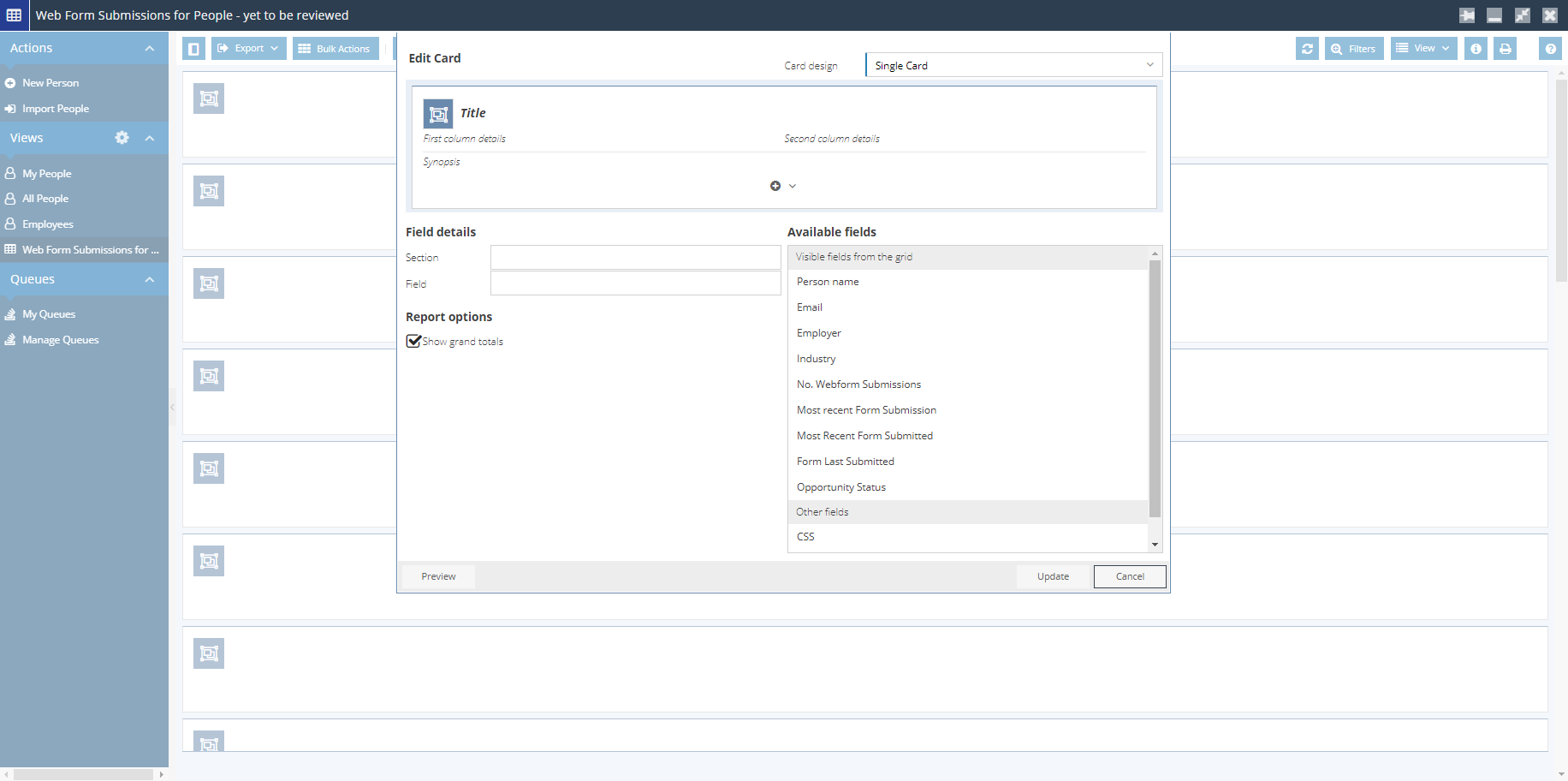Open the Card design dropdown
Viewport: 1568px width, 781px height.
(x=1014, y=65)
